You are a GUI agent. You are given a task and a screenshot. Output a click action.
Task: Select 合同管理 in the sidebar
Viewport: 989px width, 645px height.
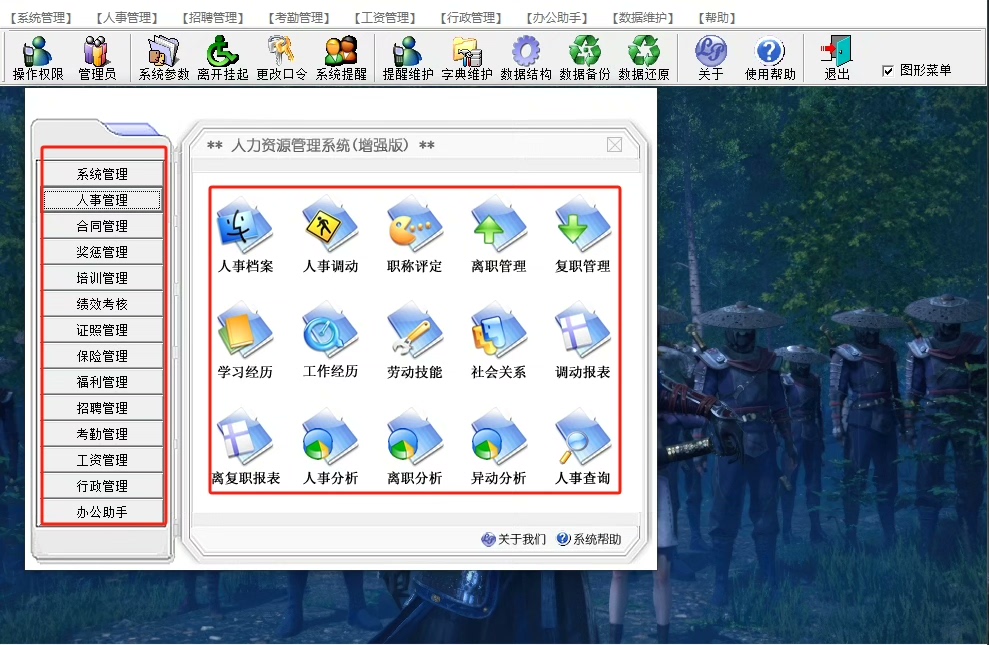tap(102, 226)
